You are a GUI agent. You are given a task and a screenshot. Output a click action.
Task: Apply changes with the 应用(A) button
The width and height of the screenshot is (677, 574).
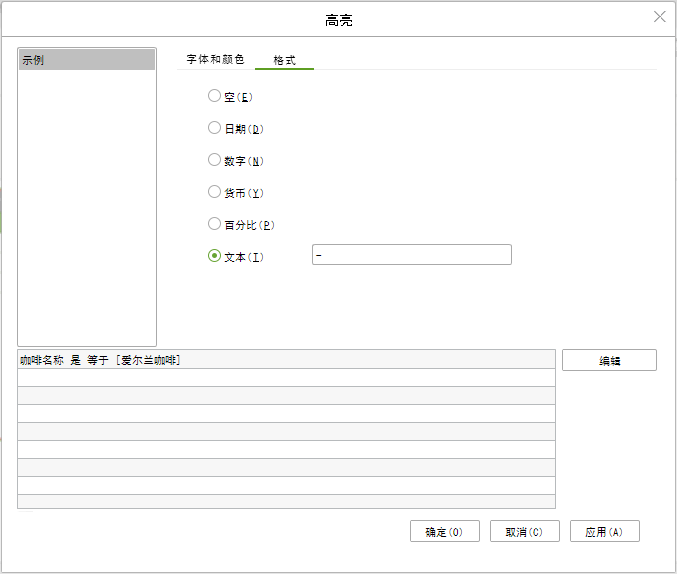604,532
